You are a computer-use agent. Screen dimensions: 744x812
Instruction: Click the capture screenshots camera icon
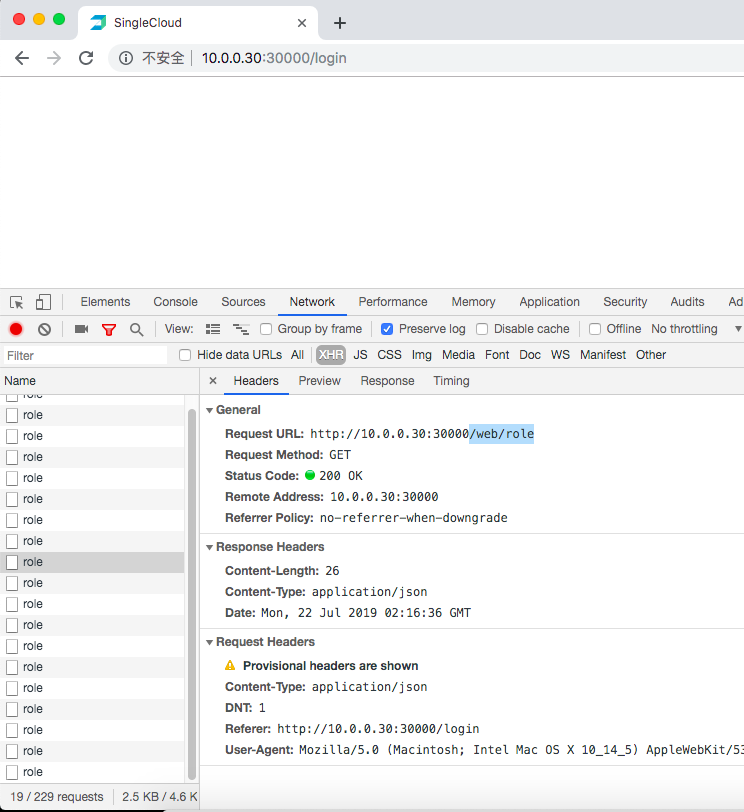coord(81,329)
